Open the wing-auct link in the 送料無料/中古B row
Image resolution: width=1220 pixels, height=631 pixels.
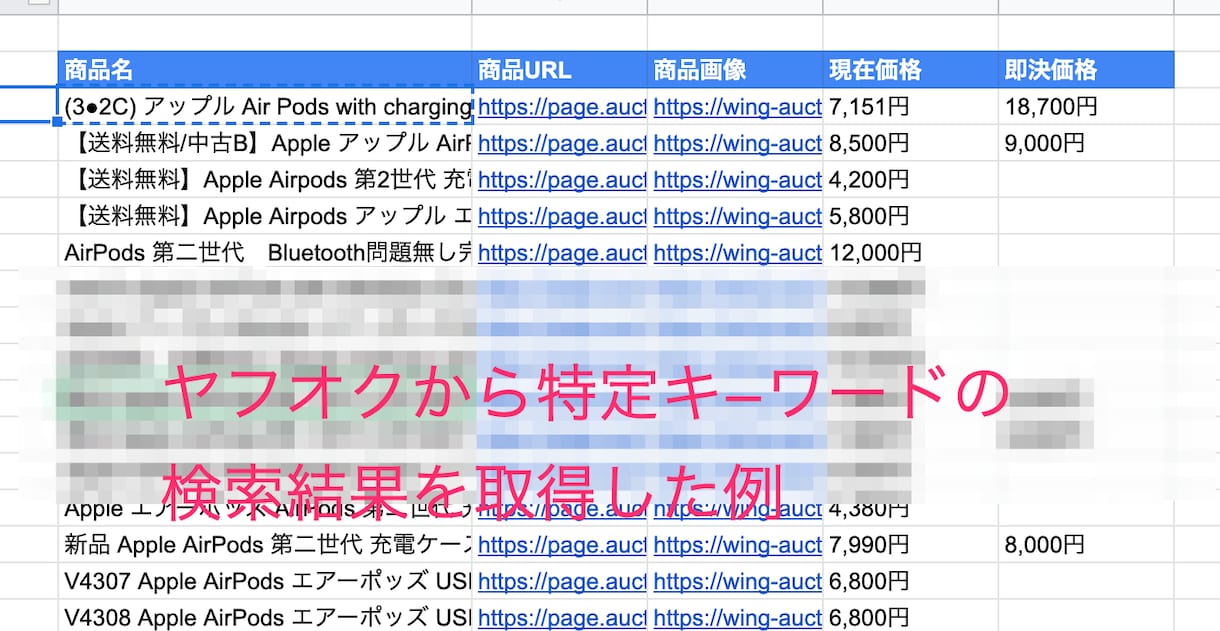(738, 143)
